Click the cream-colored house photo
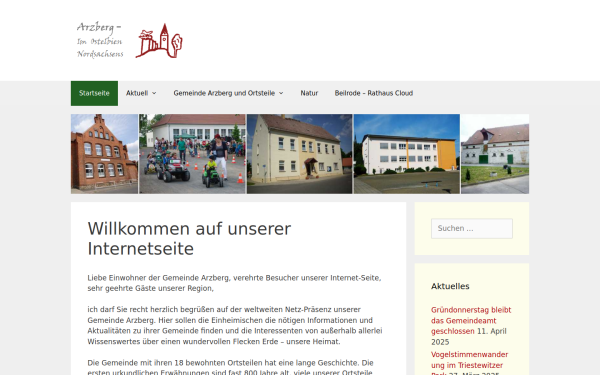This screenshot has width=600, height=375. coord(300,154)
